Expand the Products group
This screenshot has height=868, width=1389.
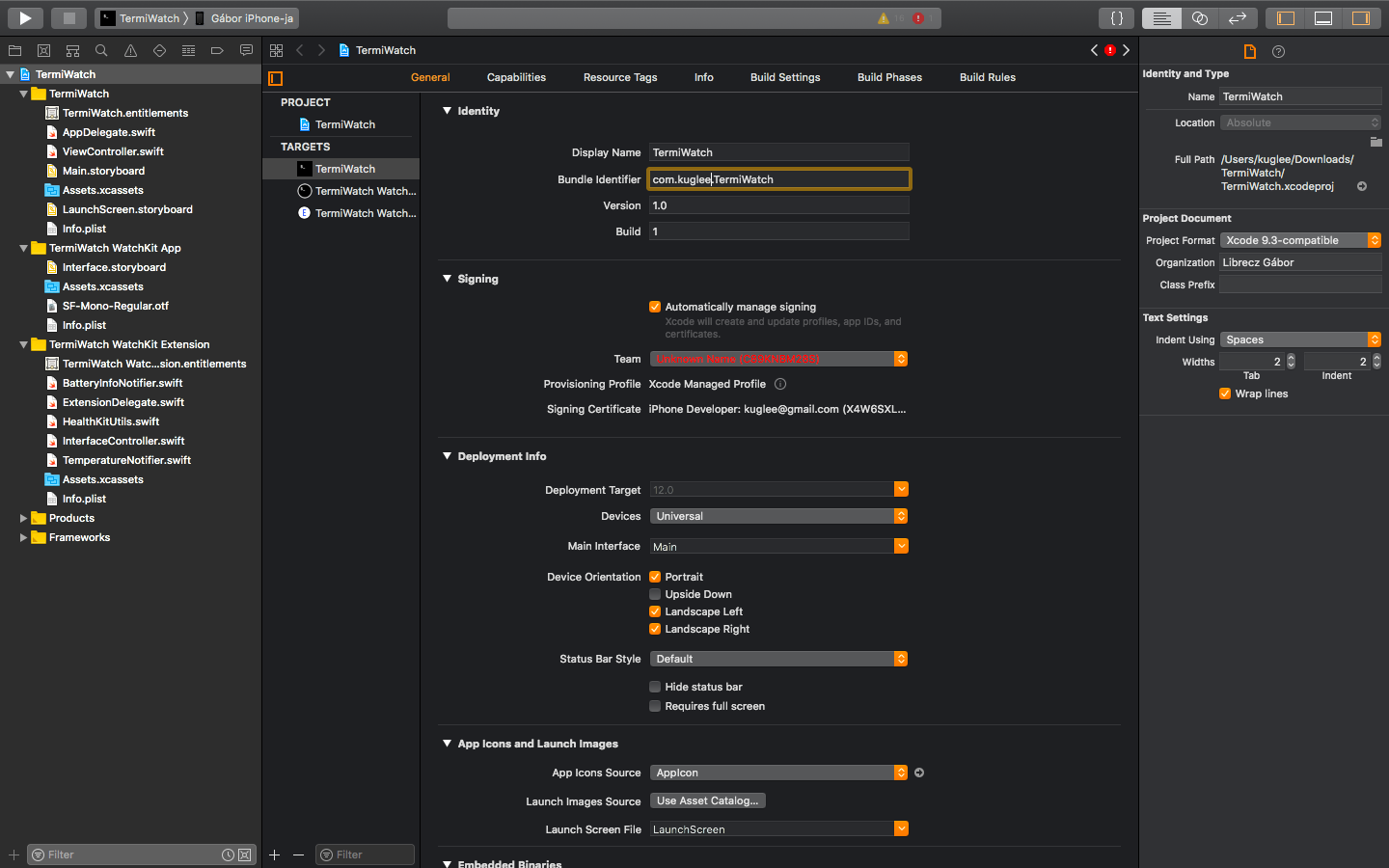[x=23, y=518]
